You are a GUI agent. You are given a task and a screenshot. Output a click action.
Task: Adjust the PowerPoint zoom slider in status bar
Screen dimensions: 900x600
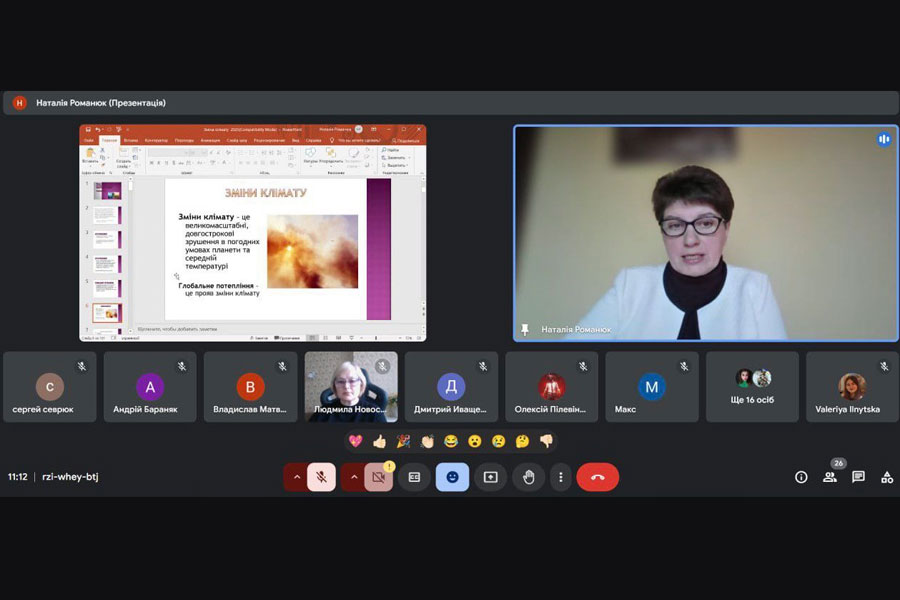click(376, 338)
